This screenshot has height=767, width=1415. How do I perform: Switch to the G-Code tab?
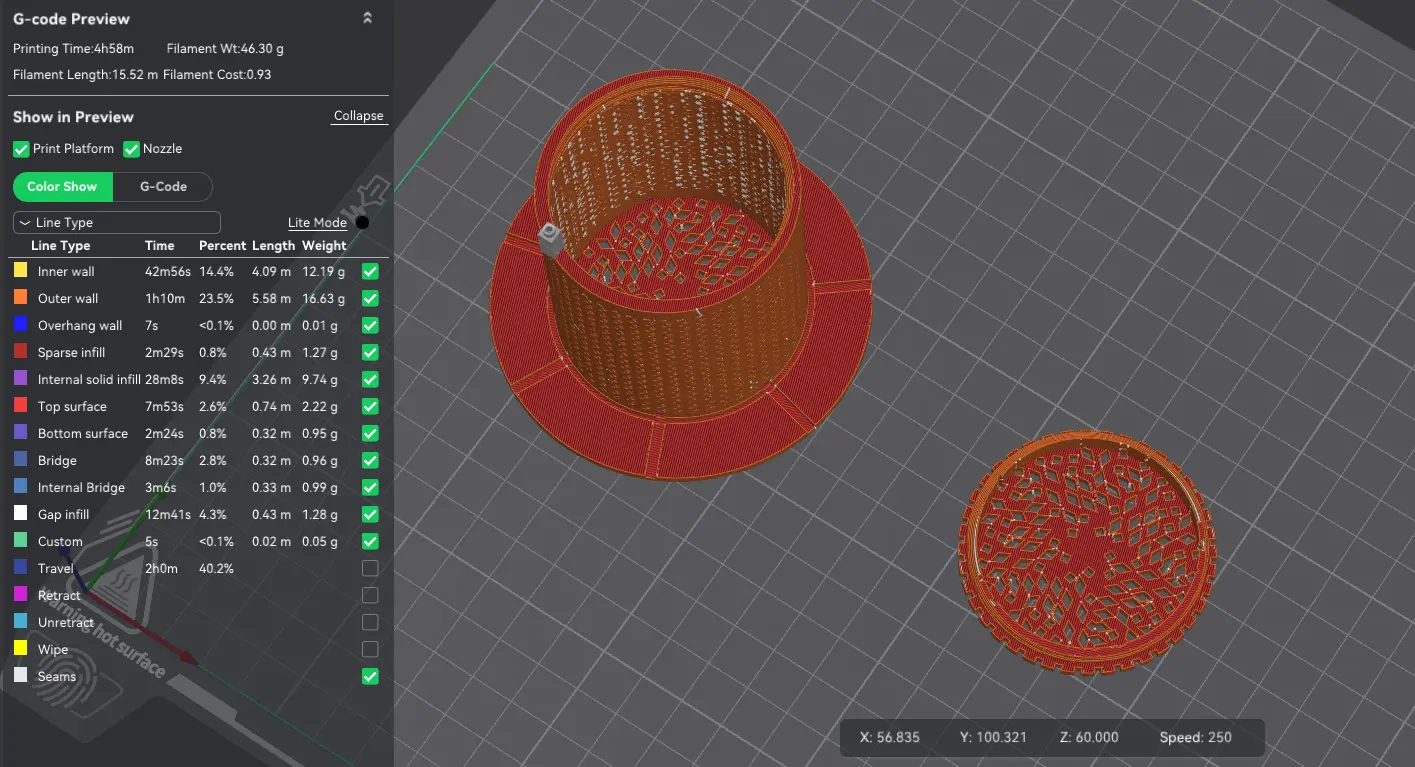[x=163, y=187]
